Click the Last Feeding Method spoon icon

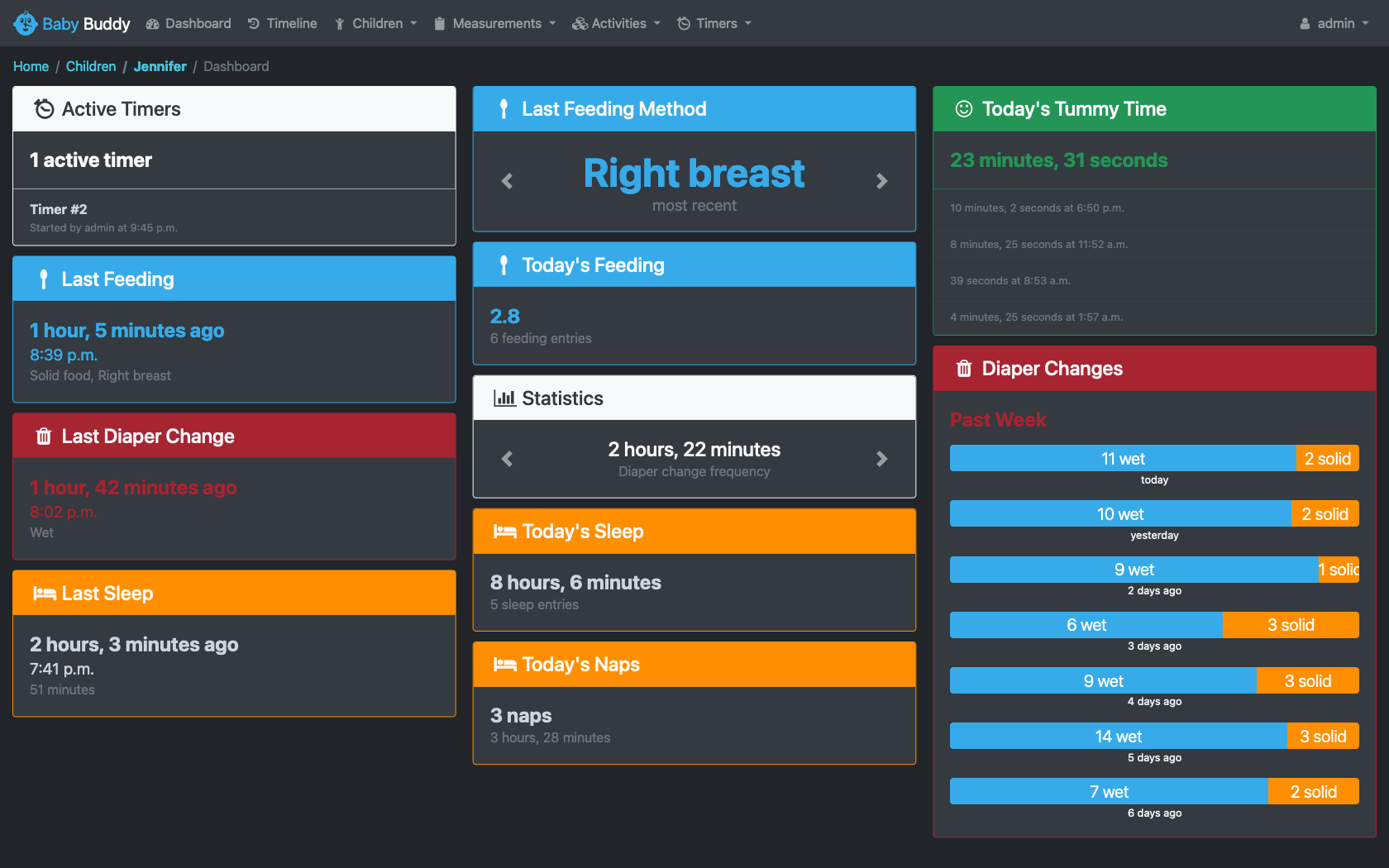click(504, 109)
